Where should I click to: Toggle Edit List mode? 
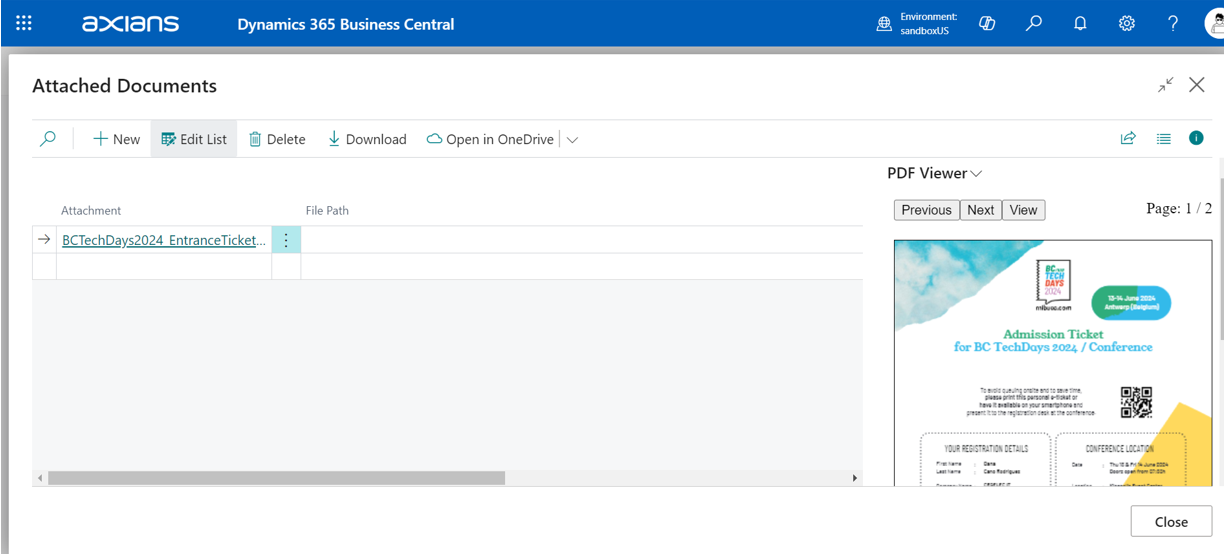tap(194, 139)
